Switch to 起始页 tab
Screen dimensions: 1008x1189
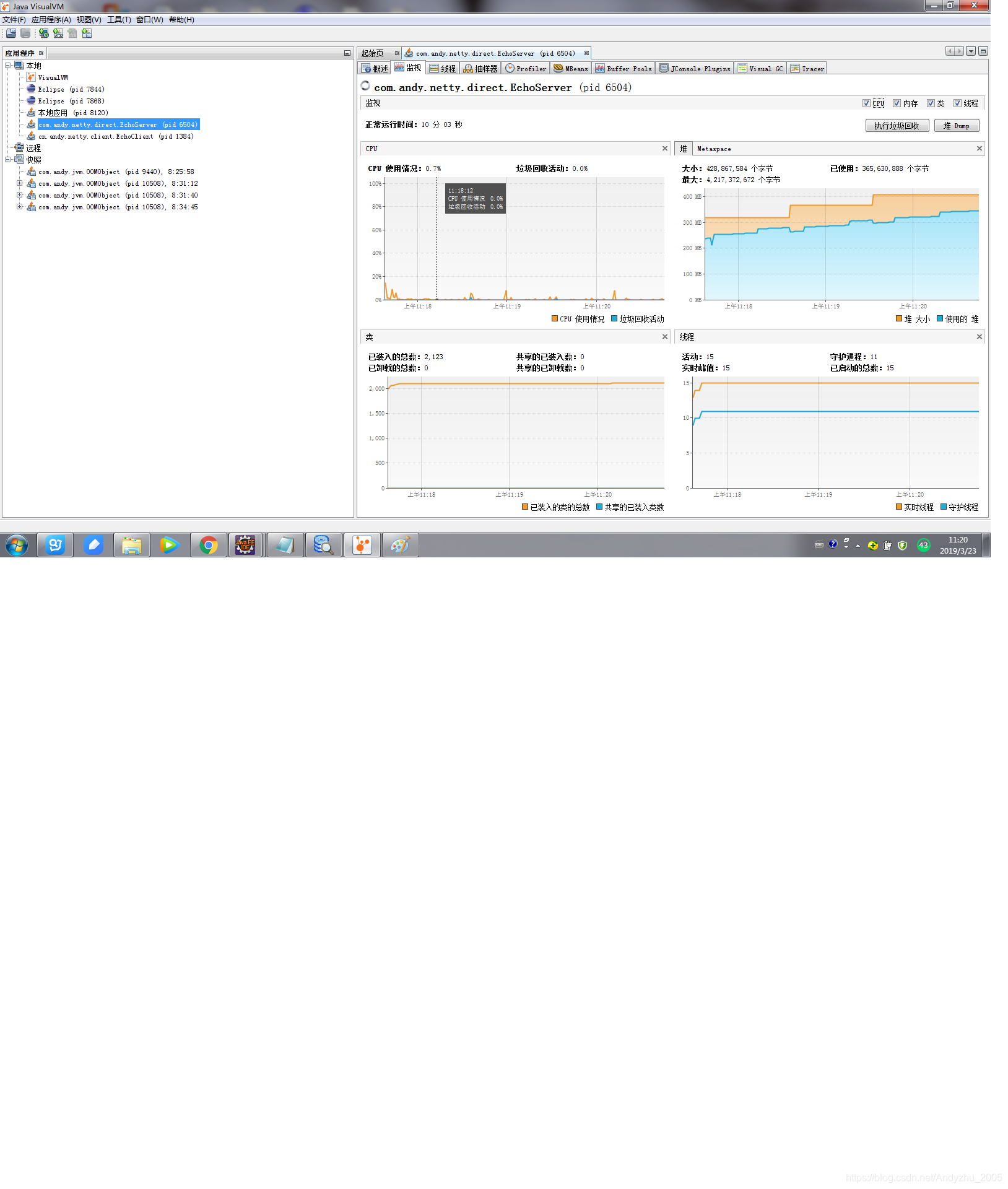tap(373, 53)
